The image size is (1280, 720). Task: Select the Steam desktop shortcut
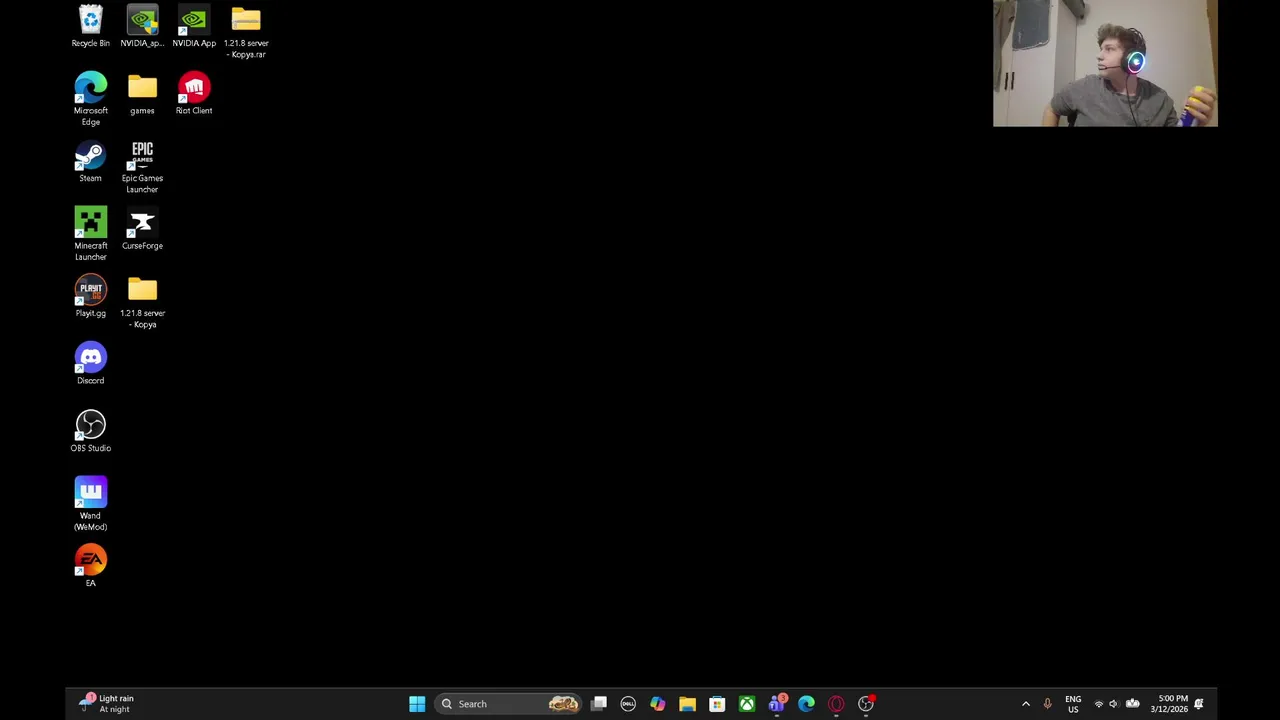(x=90, y=162)
